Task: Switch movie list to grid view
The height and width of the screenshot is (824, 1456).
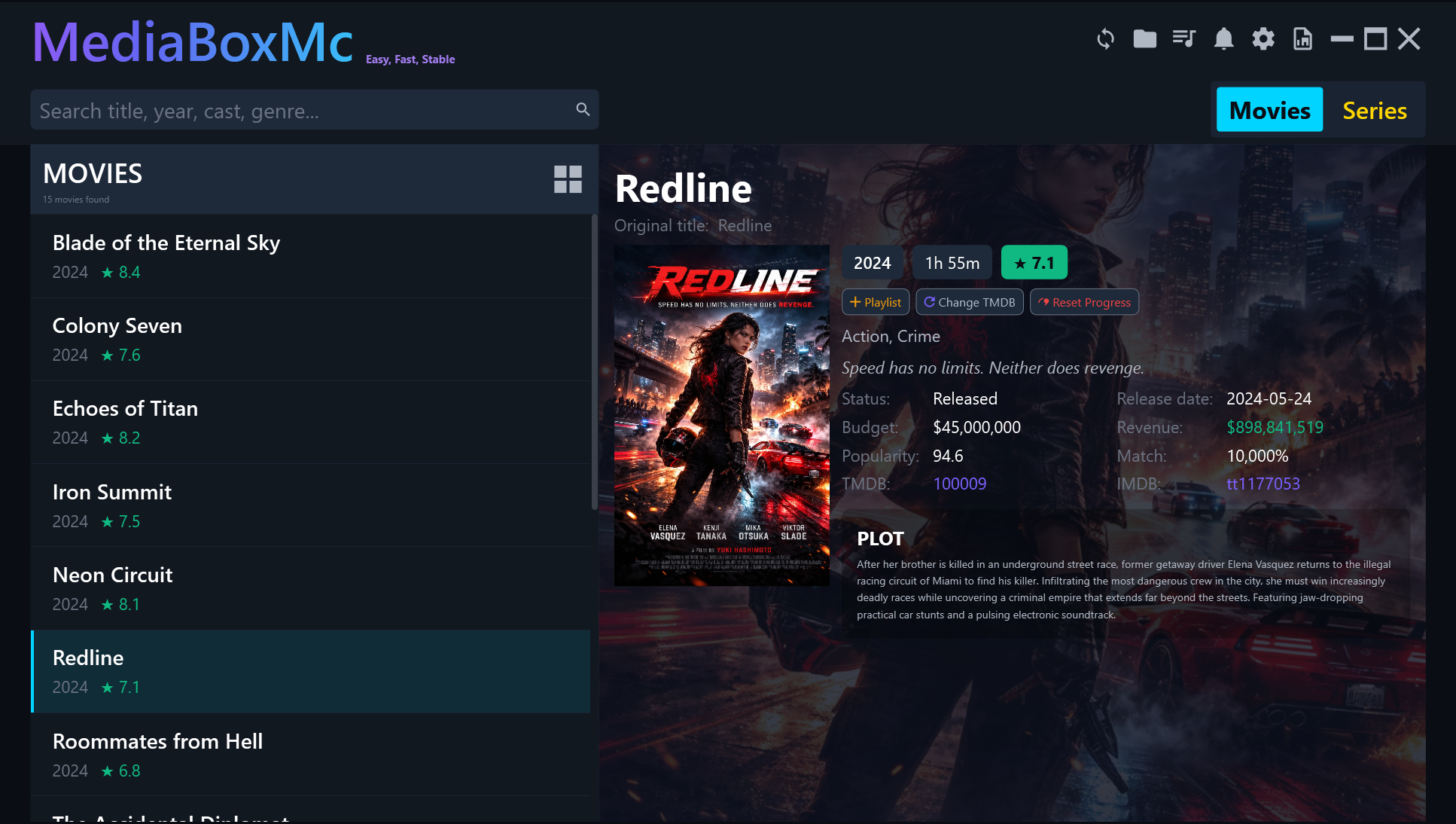Action: 568,179
